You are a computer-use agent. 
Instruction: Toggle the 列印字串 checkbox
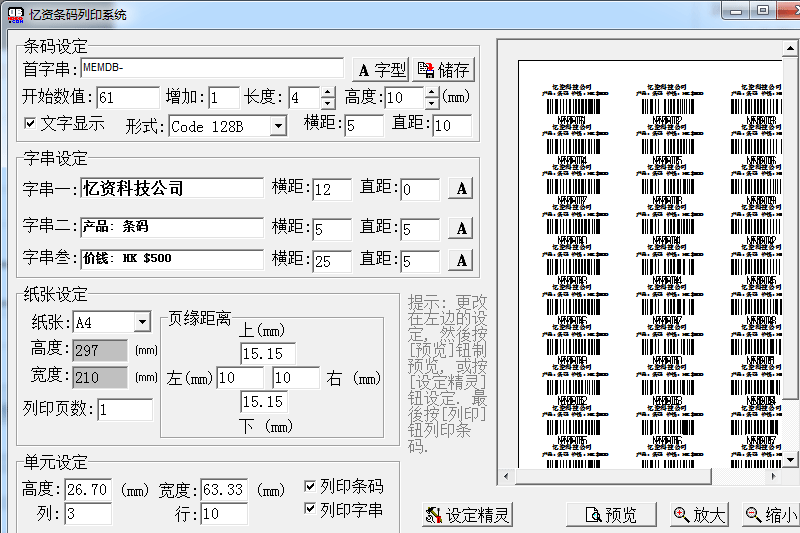(x=310, y=509)
